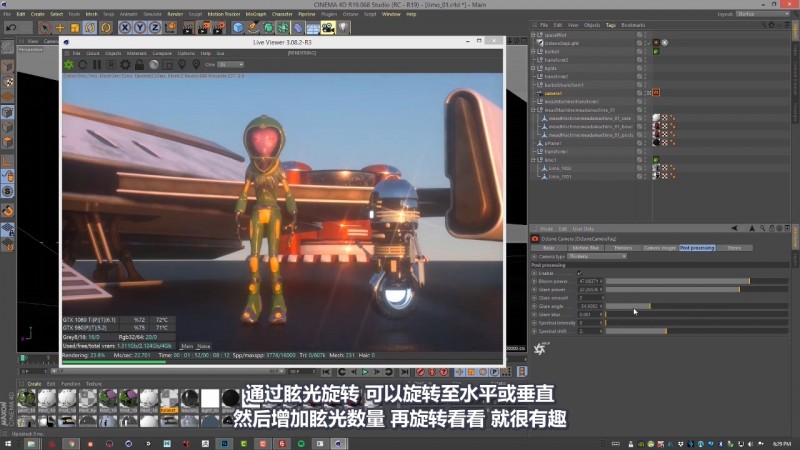
Task: Open the Compare menu in Live Viewer
Action: coord(162,53)
